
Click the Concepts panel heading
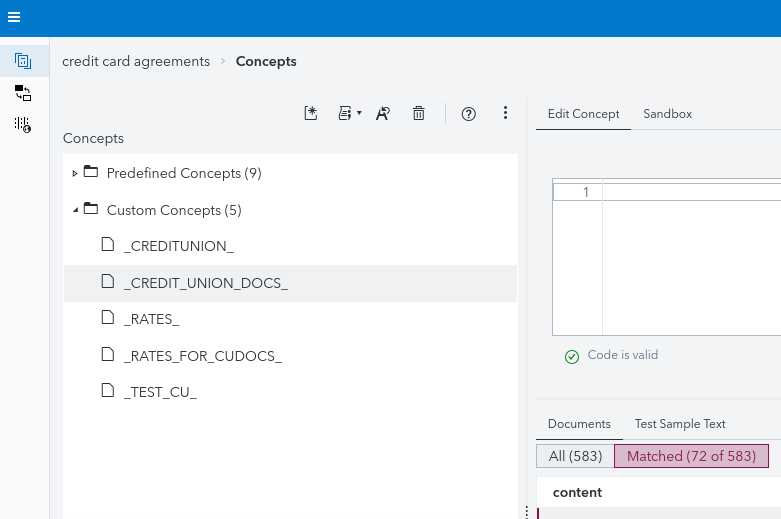tap(93, 138)
